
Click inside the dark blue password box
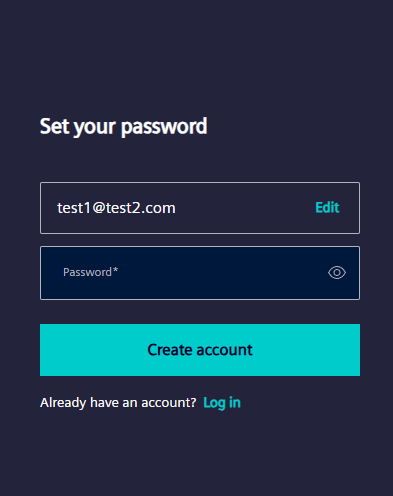click(200, 273)
